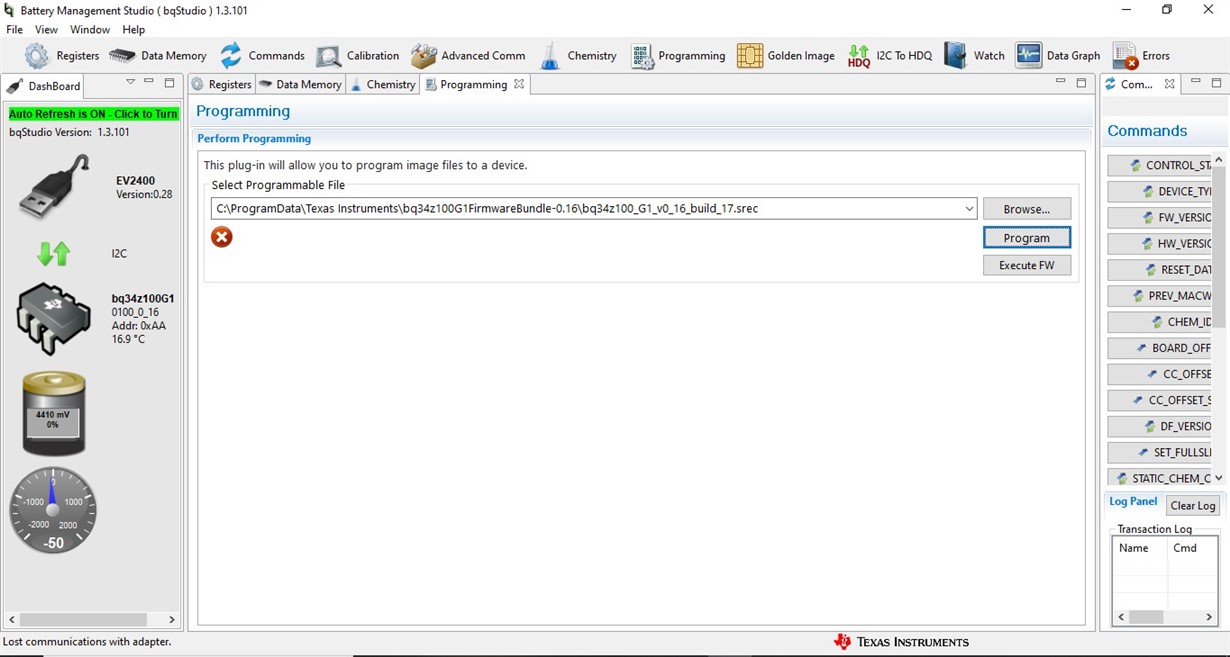Open Commands toolbar item
1230x657 pixels.
point(262,56)
